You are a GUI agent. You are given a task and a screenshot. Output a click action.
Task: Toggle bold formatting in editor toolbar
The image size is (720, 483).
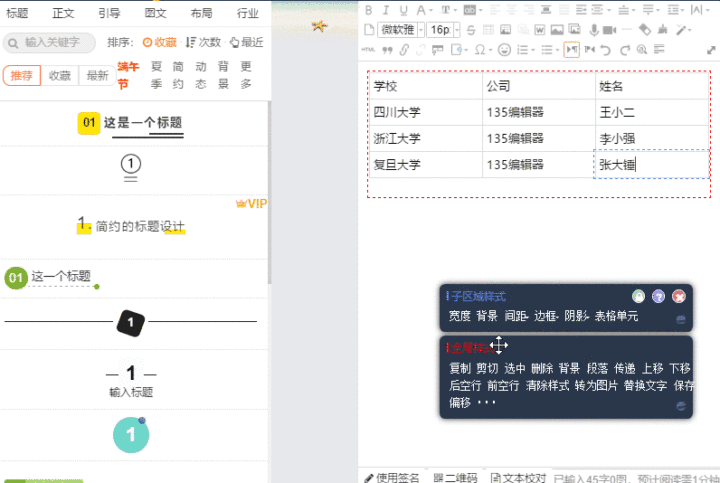click(368, 10)
